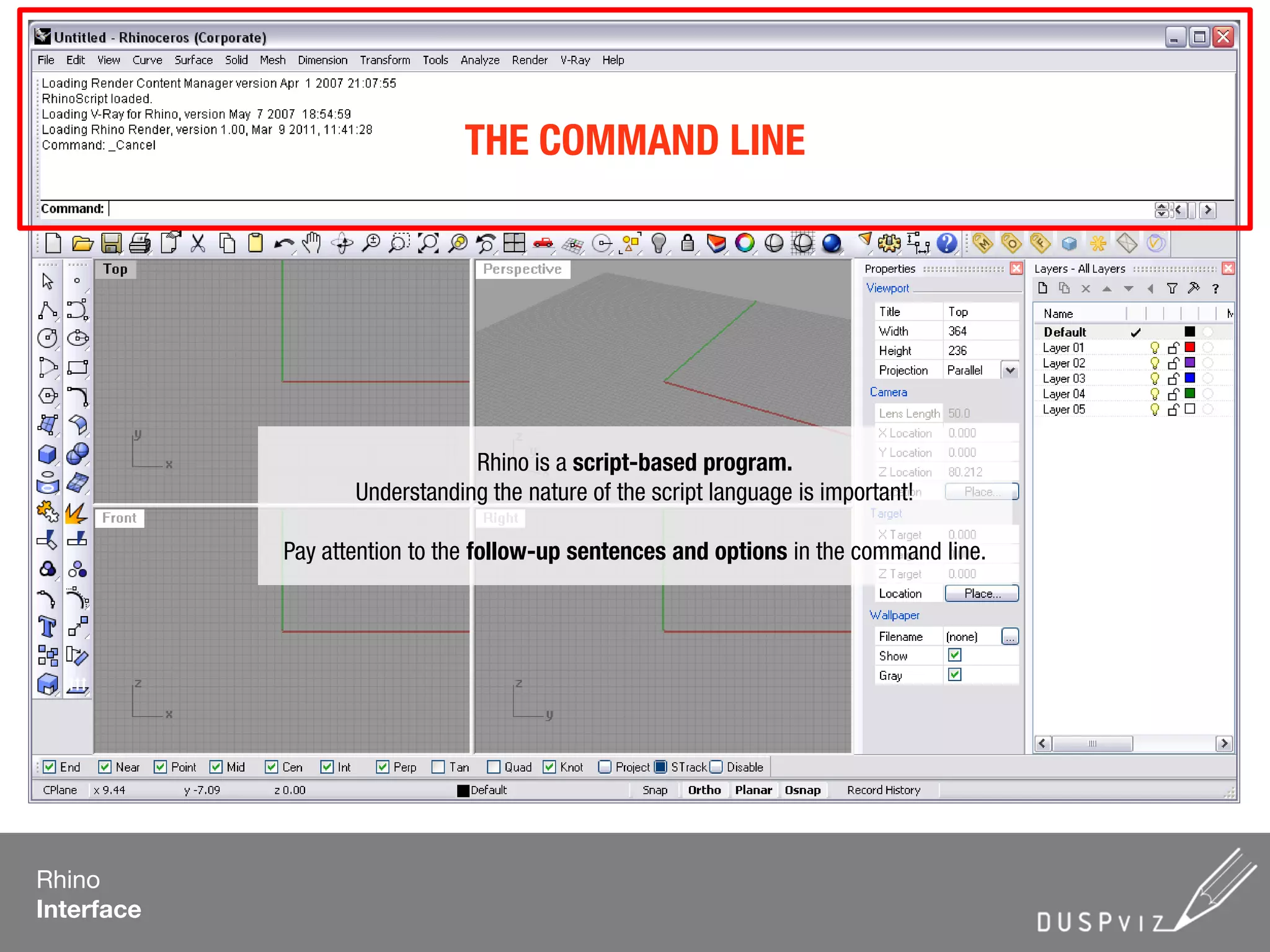Click the purple color swatch of Layer 02
This screenshot has height=952, width=1270.
pyautogui.click(x=1190, y=363)
